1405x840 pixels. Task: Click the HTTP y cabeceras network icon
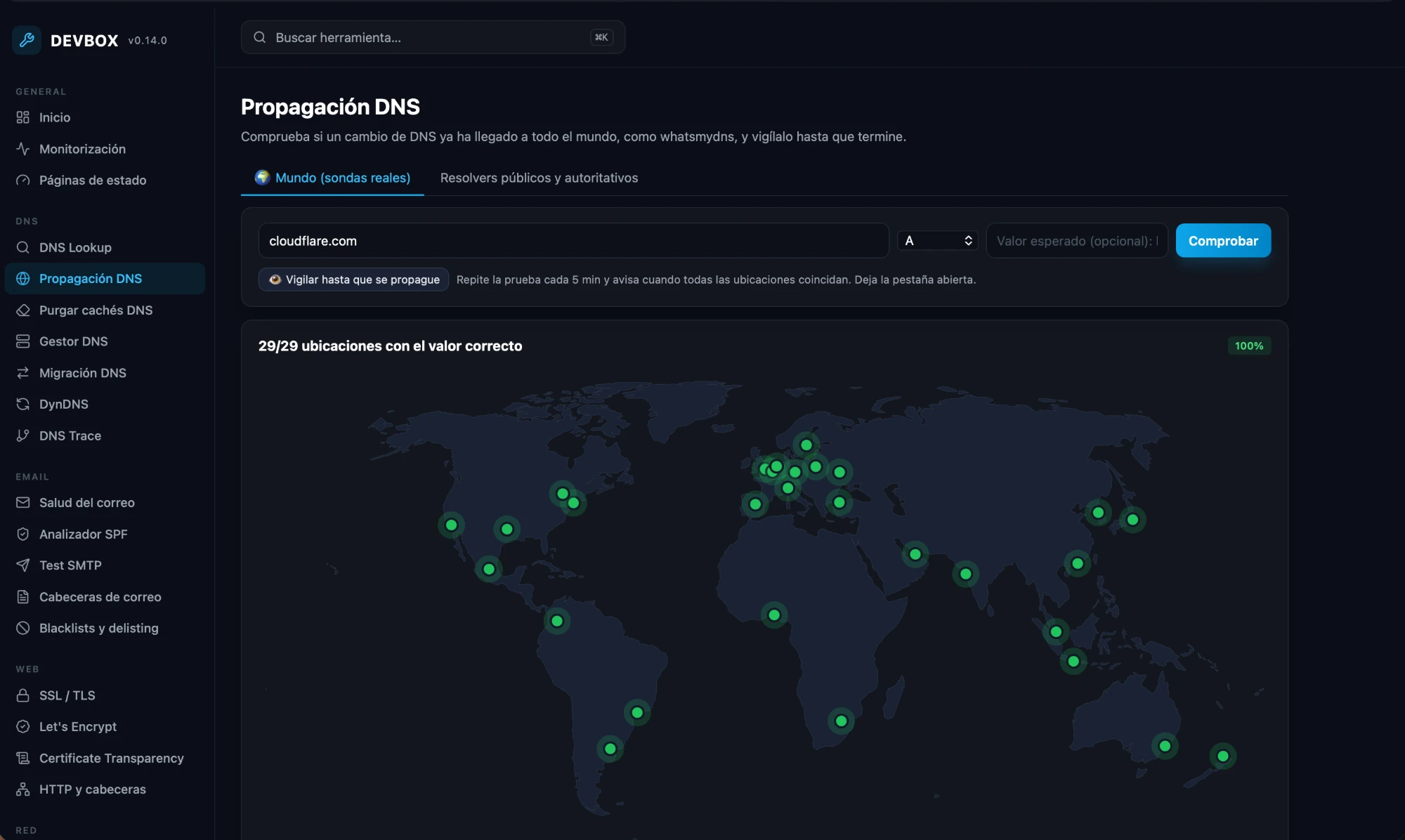(x=23, y=789)
